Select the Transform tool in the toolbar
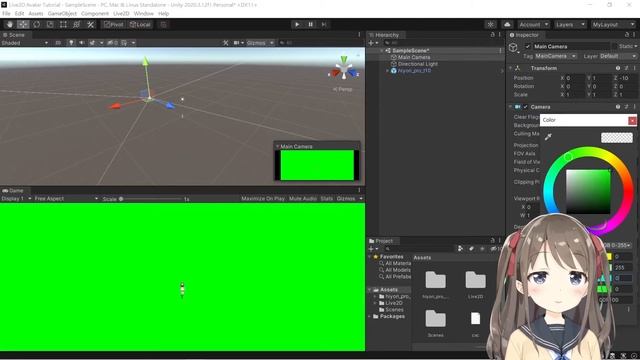640x360 pixels. point(77,24)
